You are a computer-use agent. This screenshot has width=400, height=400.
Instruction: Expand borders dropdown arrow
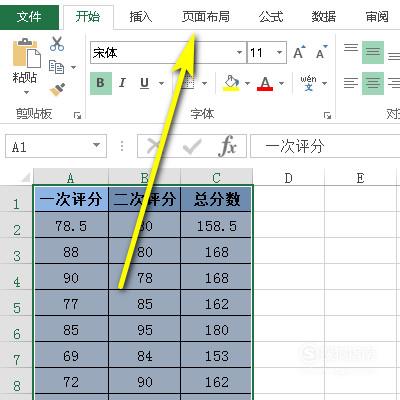[205, 83]
